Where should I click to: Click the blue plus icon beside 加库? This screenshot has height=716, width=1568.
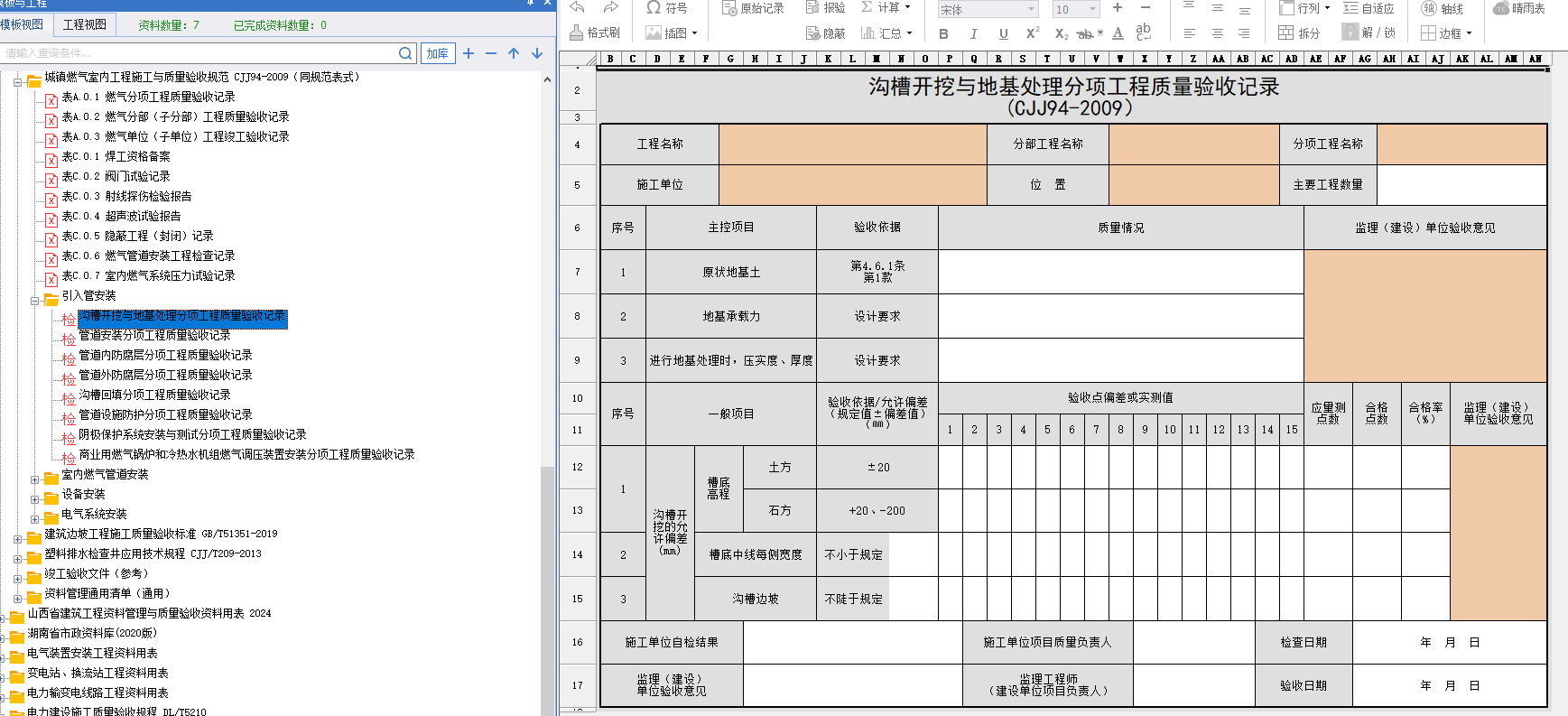[x=469, y=53]
